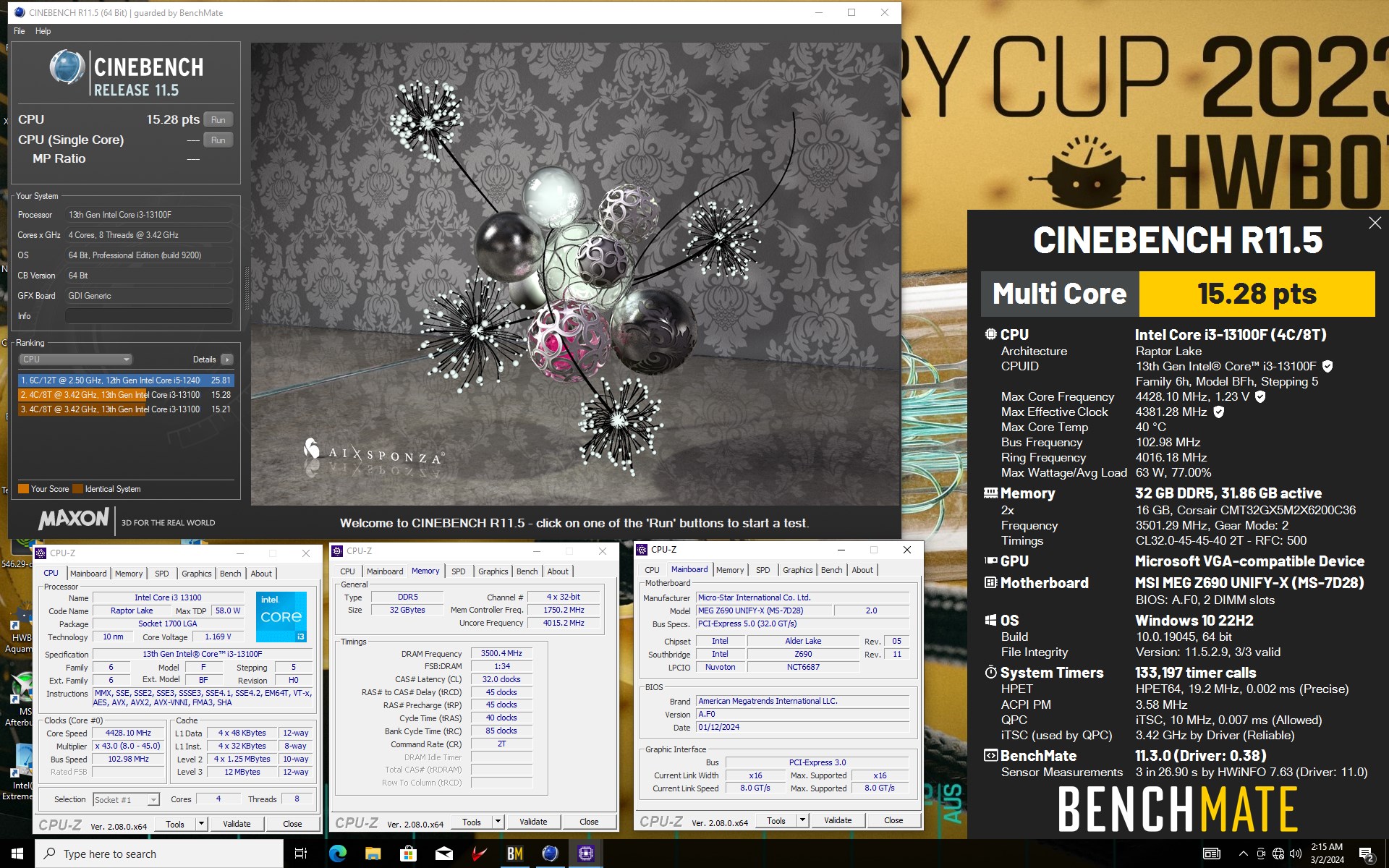Click Validate in middle CPU-Z window
The height and width of the screenshot is (868, 1389).
click(533, 822)
